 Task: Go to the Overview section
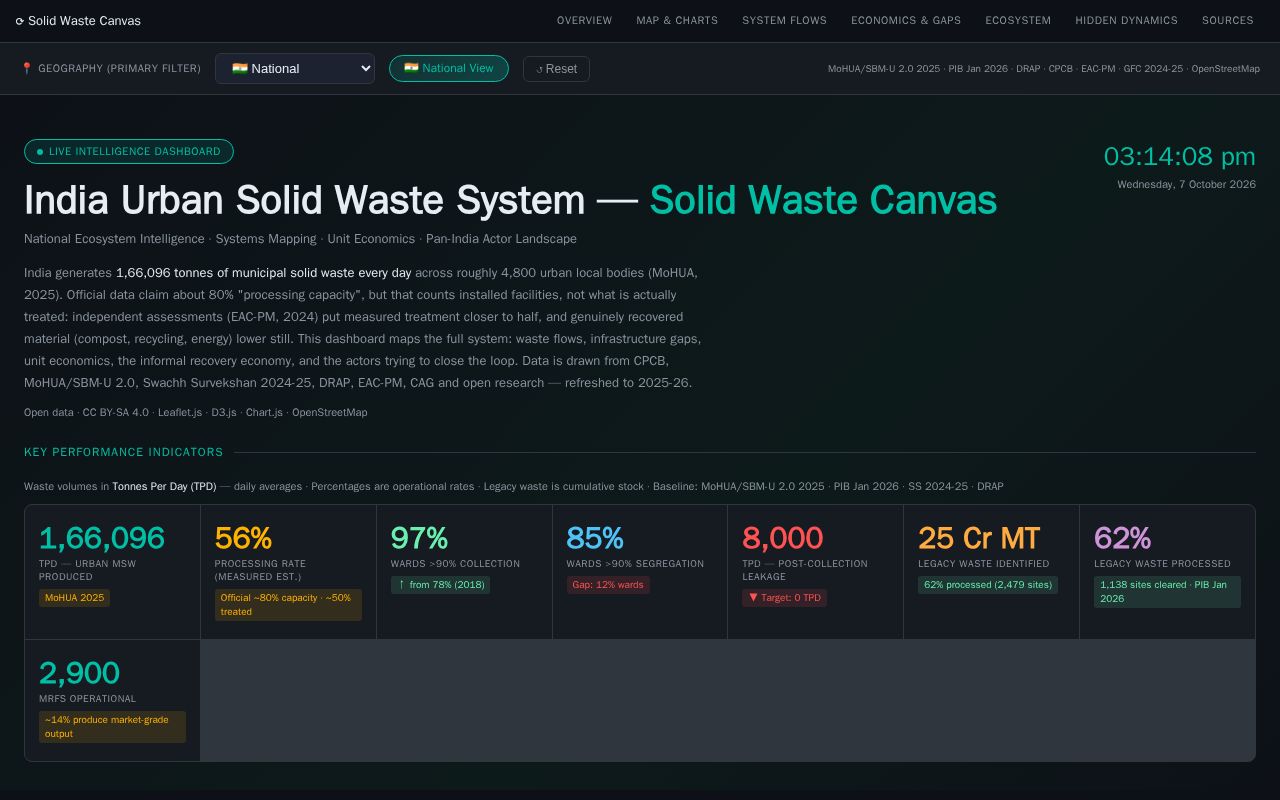584,21
